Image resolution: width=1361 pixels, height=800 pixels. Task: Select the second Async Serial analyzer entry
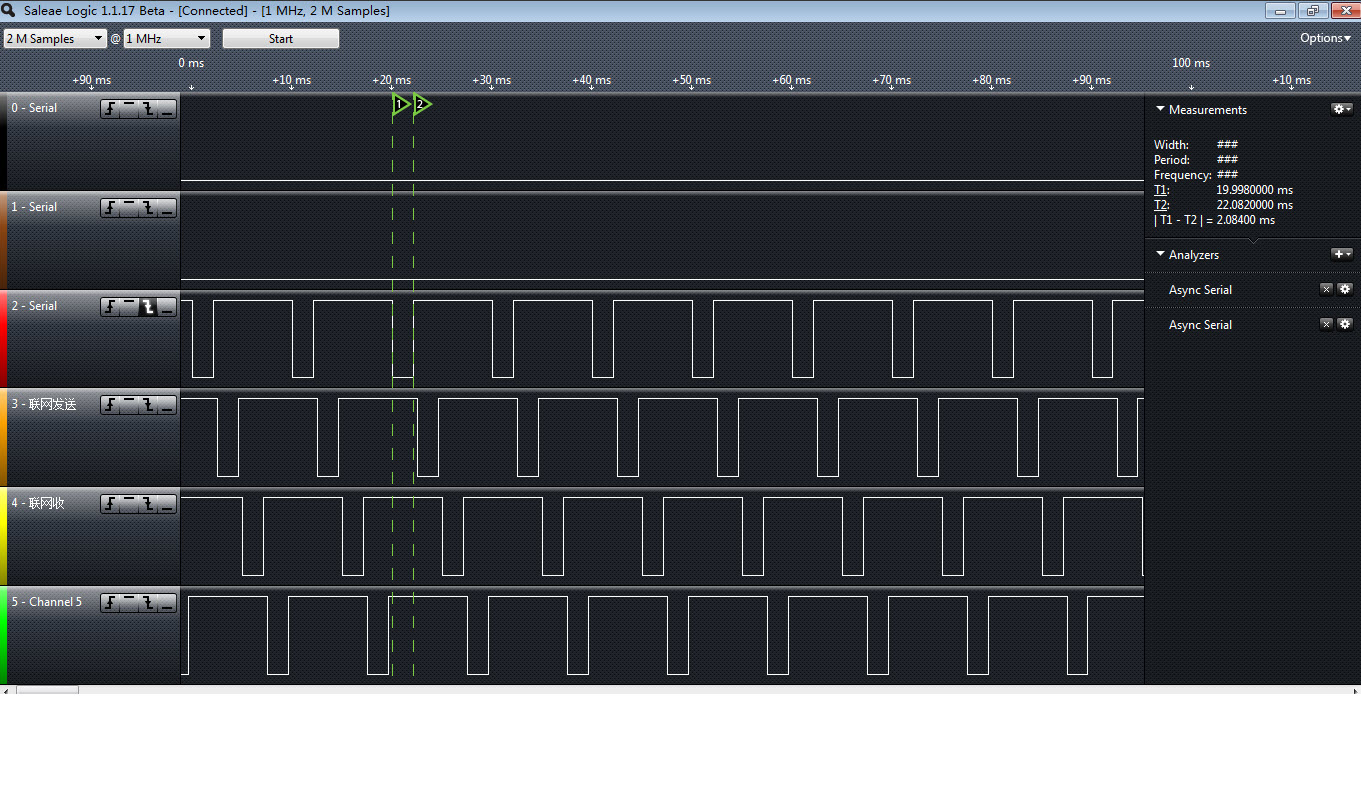pyautogui.click(x=1200, y=325)
